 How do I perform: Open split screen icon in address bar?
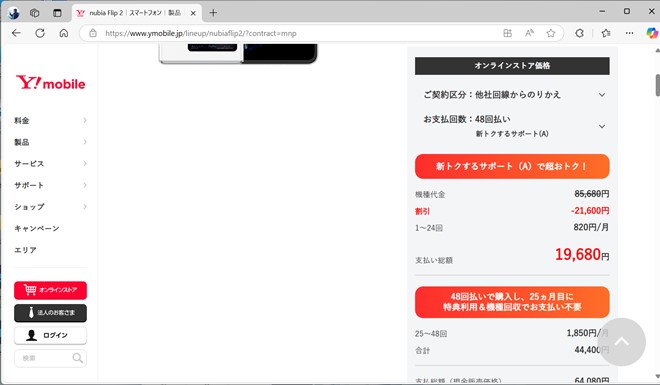(508, 33)
